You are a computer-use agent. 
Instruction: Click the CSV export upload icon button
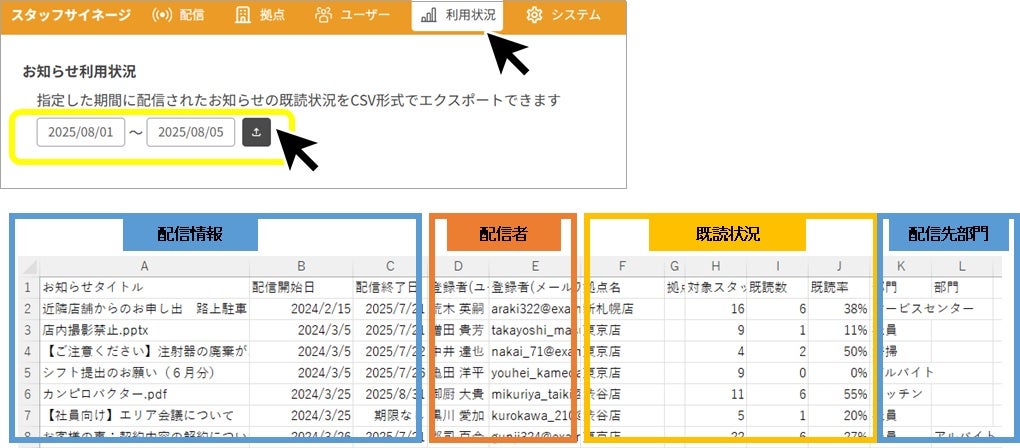(256, 132)
